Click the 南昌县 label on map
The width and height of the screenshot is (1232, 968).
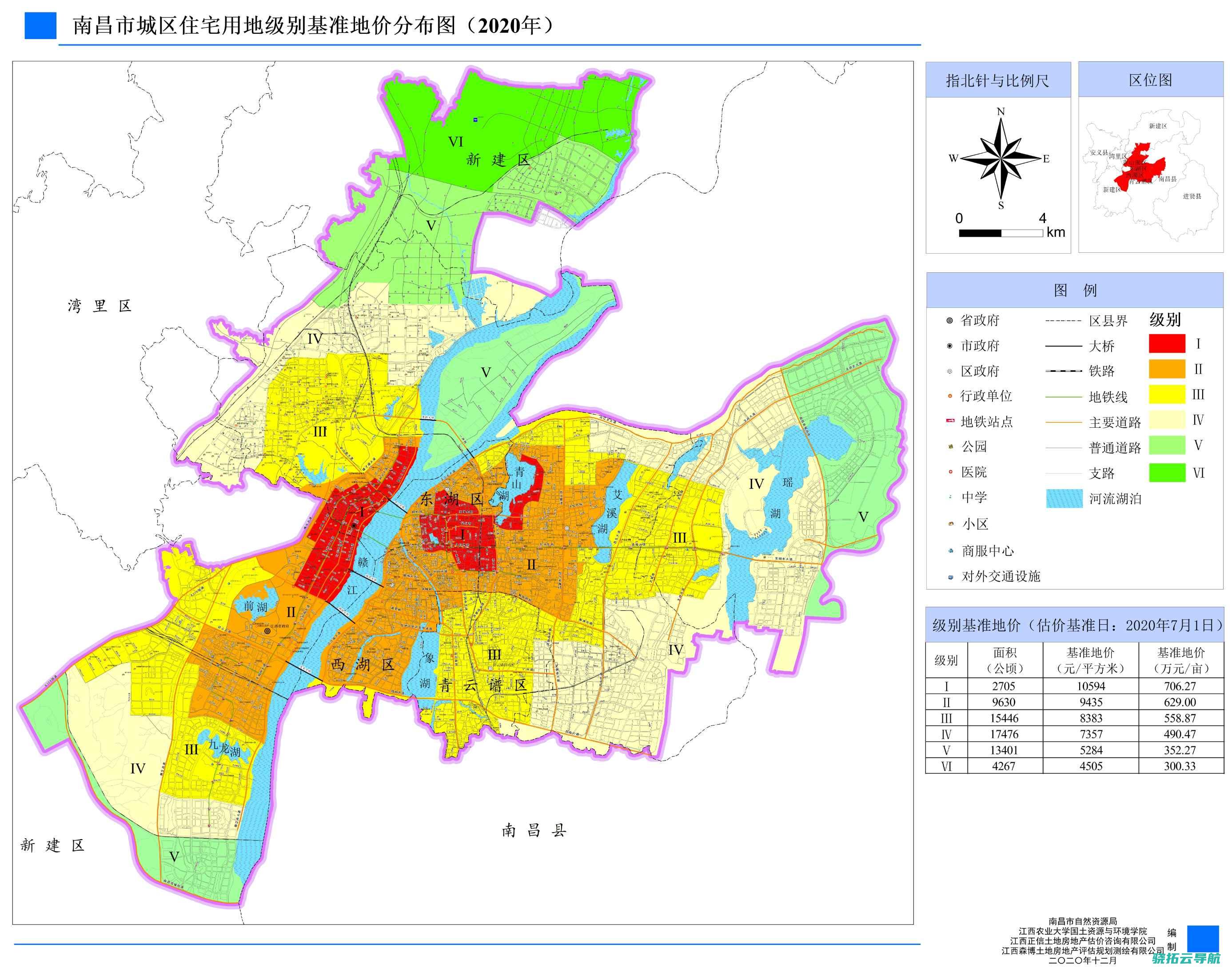534,831
